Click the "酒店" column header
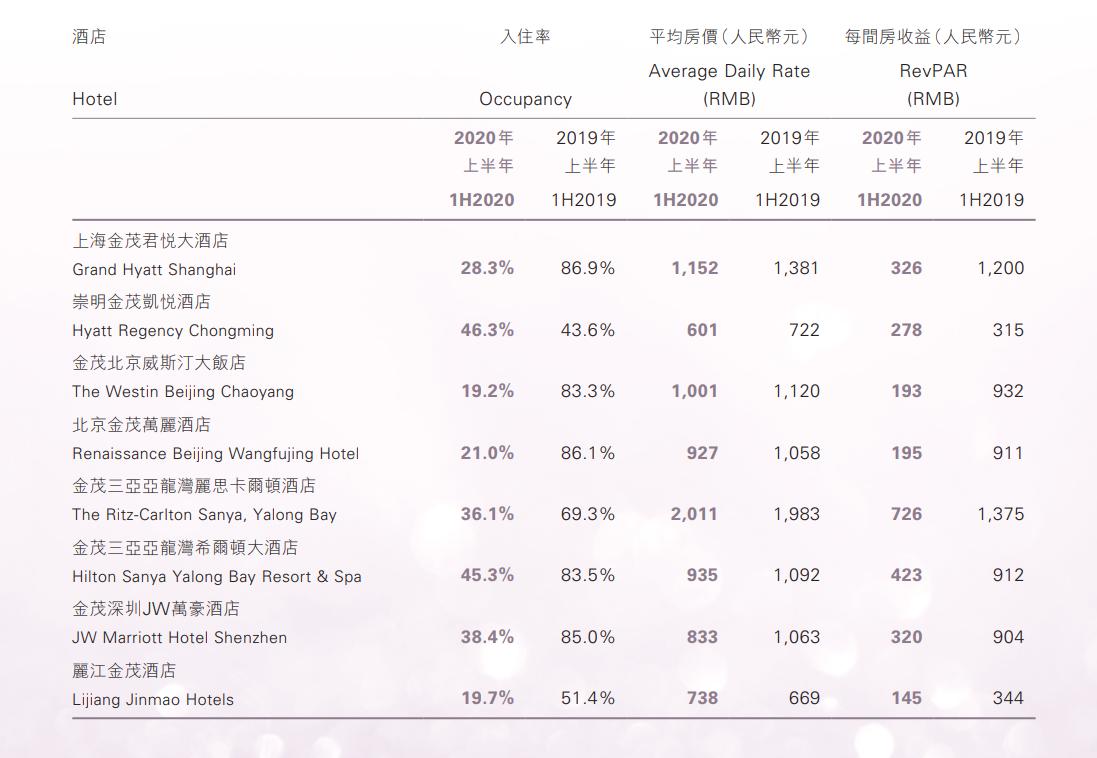1097x758 pixels. pos(89,36)
